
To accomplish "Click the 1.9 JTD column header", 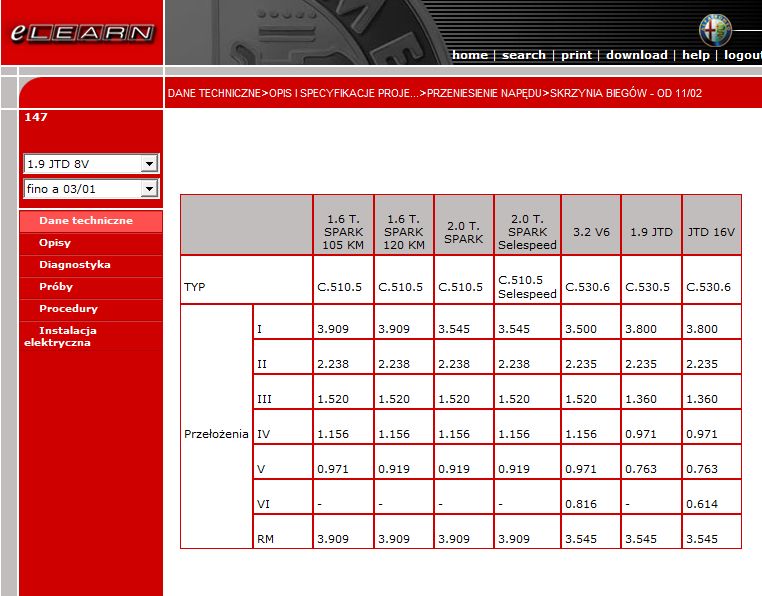I will (x=651, y=225).
